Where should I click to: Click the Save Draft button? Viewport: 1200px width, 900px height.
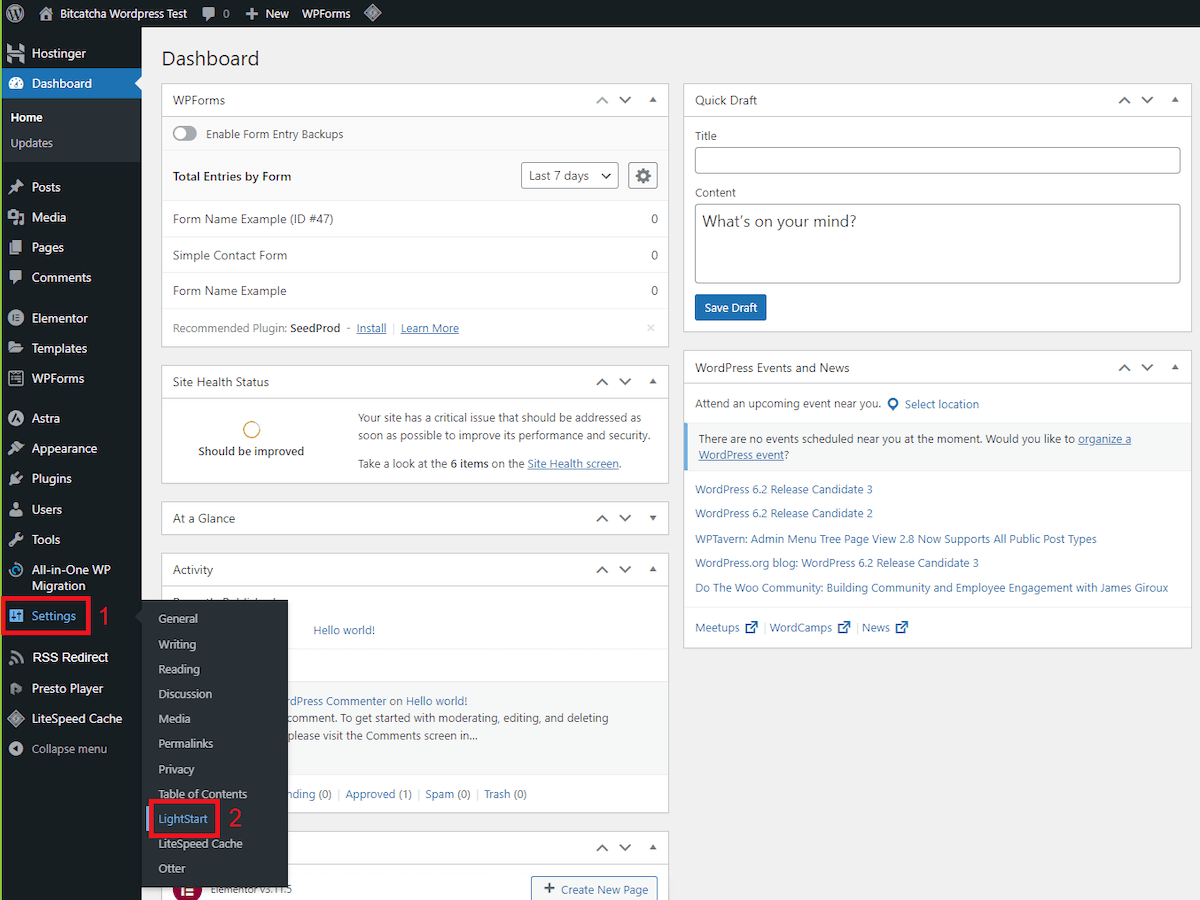click(x=730, y=307)
